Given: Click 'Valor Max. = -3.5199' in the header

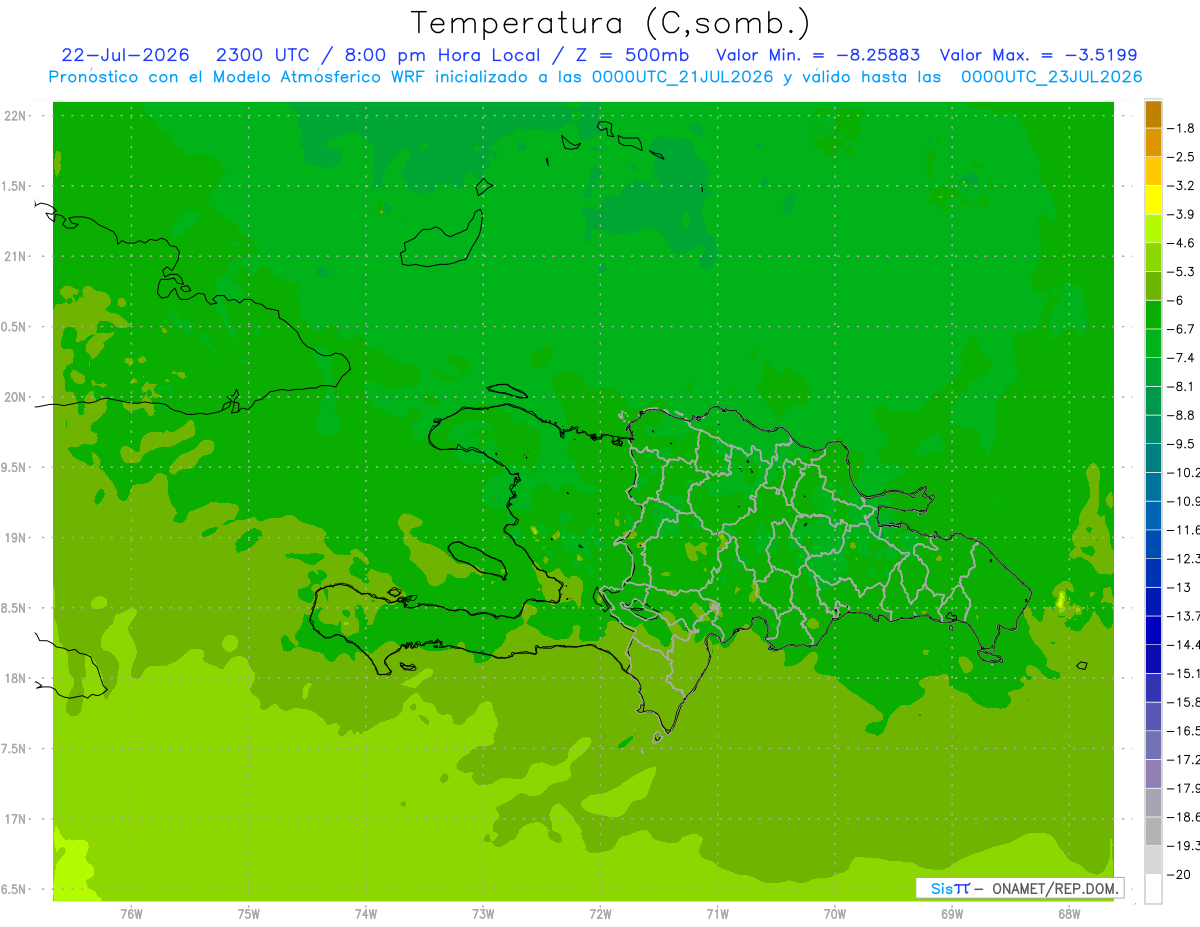Looking at the screenshot, I should click(x=1038, y=55).
